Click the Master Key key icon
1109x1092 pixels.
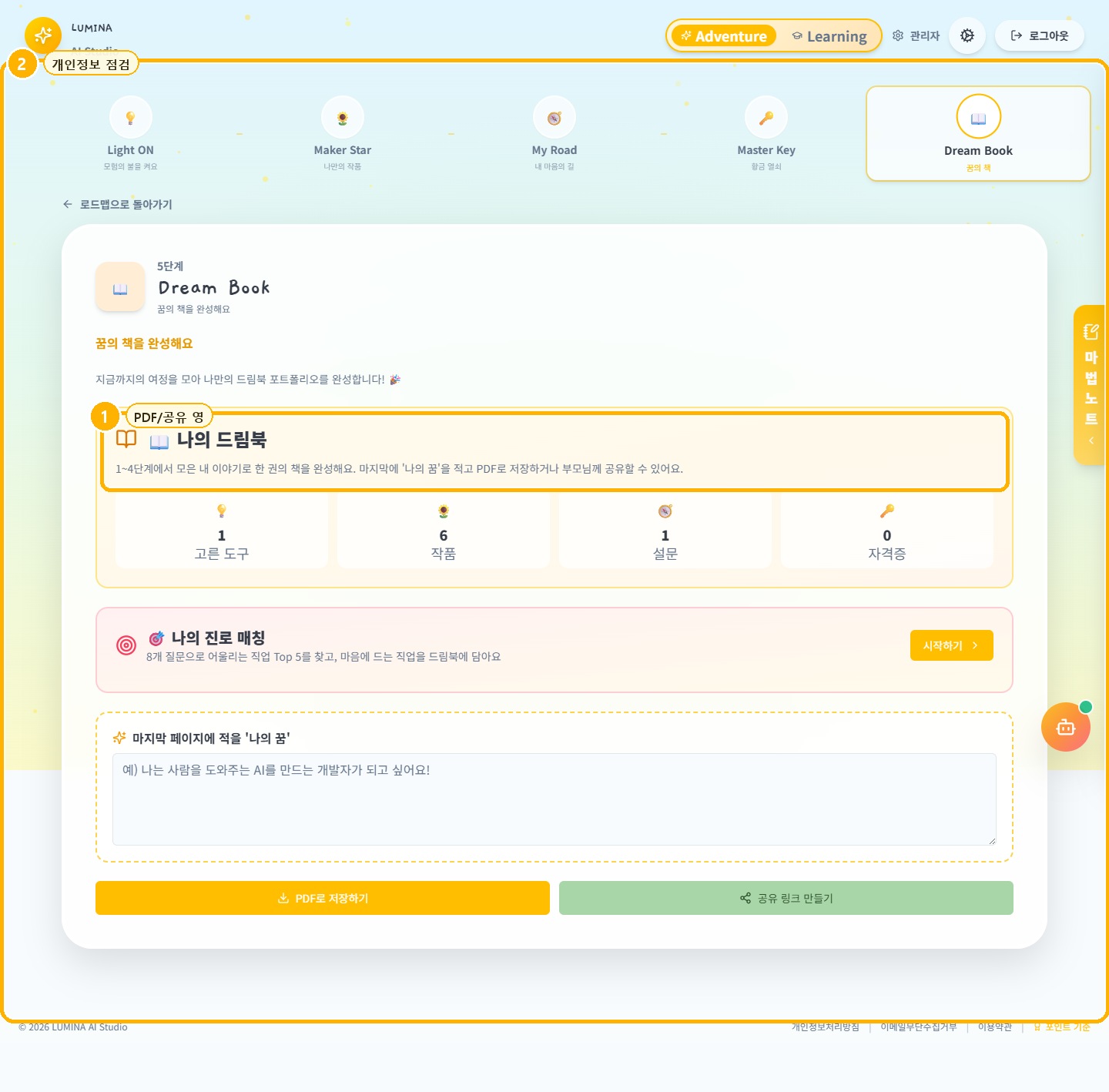click(766, 118)
